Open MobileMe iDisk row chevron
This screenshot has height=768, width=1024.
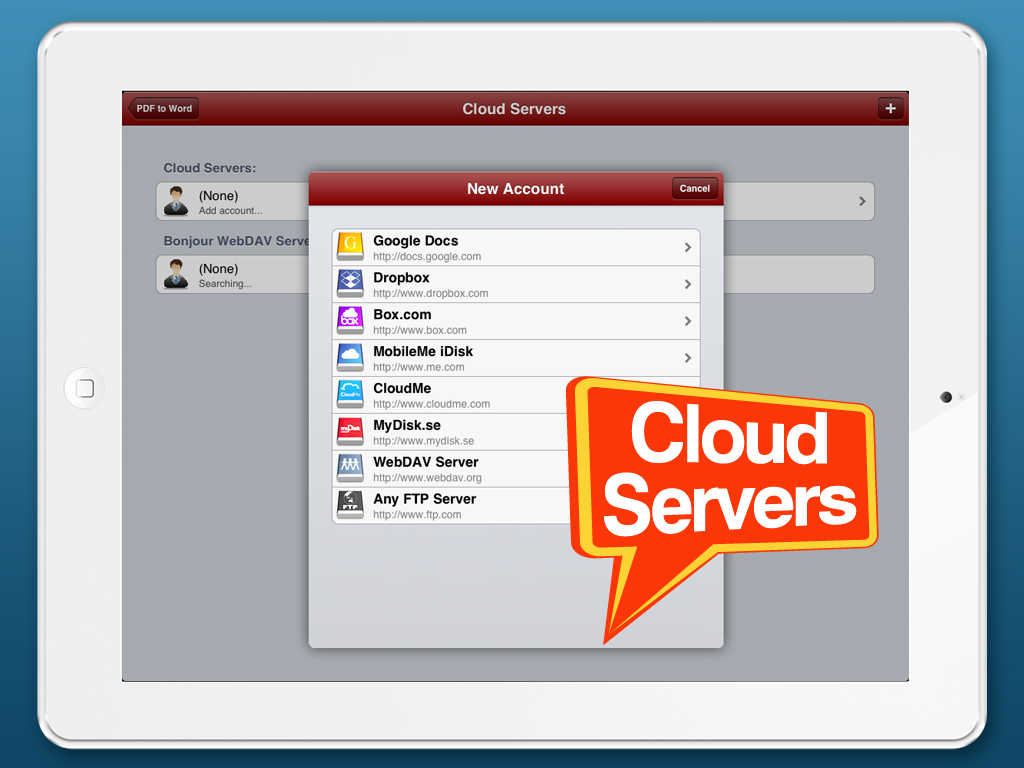tap(687, 358)
